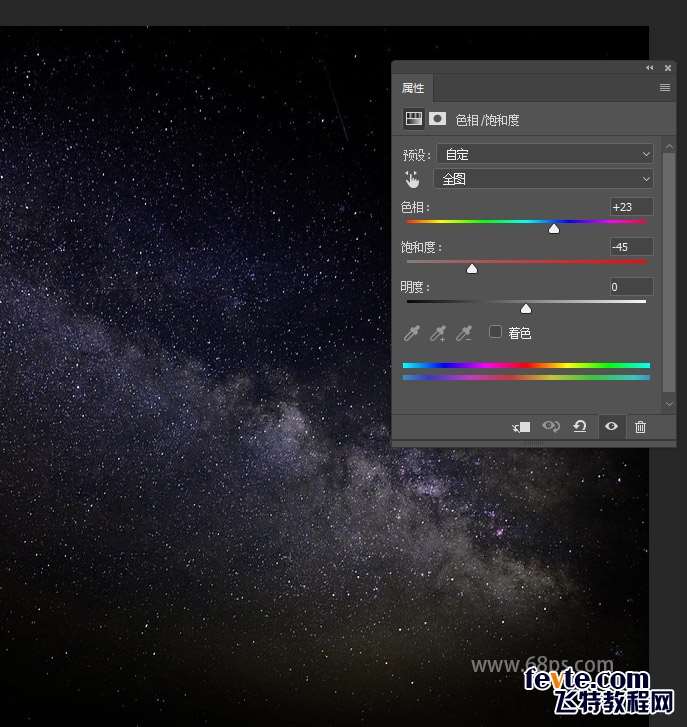
Task: Click the 色相/饱和度 title text
Action: pyautogui.click(x=487, y=120)
